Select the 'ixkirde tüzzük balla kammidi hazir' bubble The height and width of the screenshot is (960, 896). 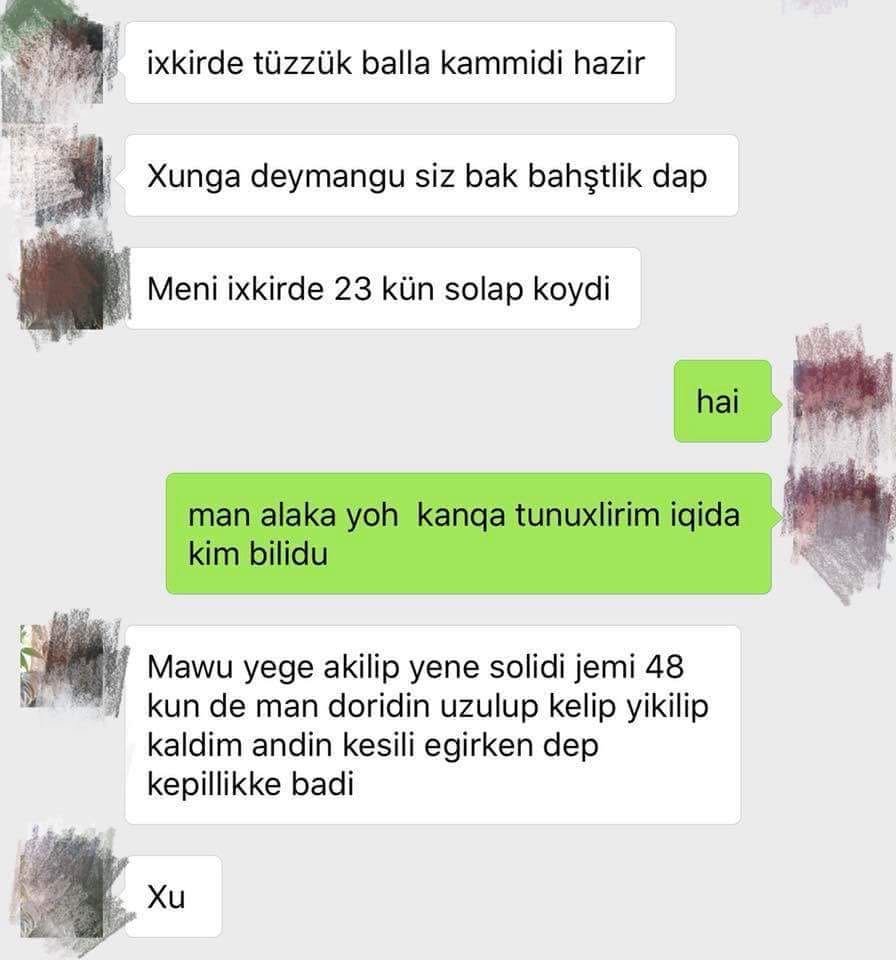click(x=400, y=62)
